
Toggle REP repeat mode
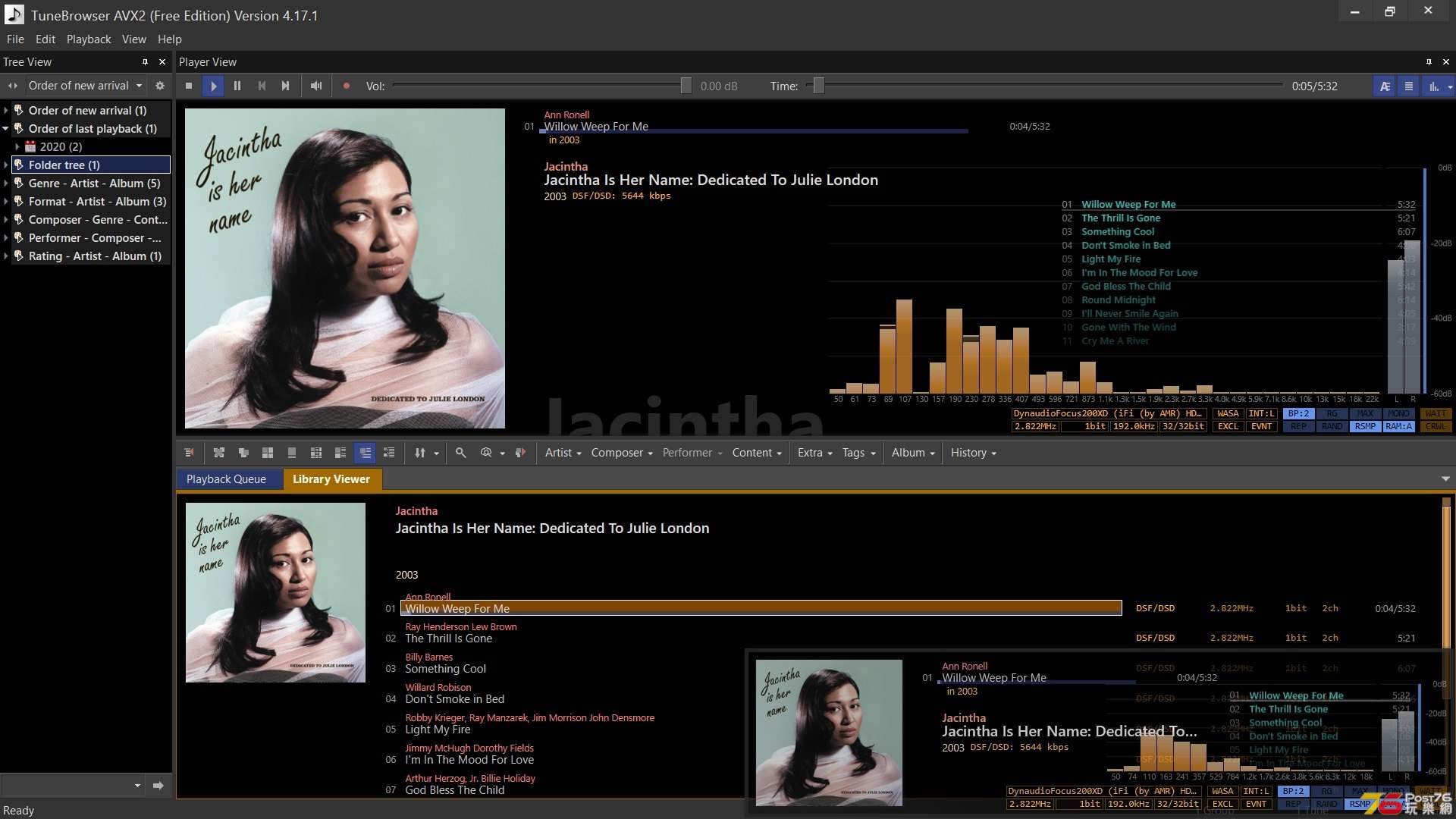tap(1298, 427)
